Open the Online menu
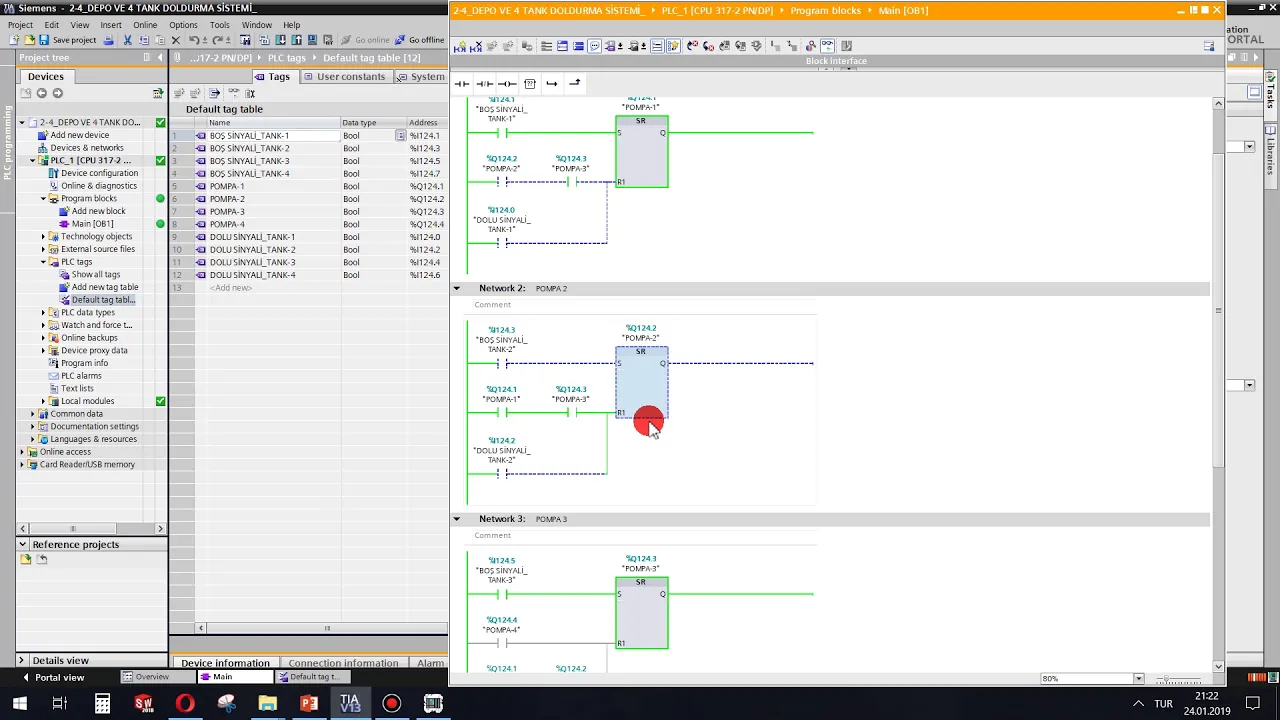The width and height of the screenshot is (1280, 720). tap(145, 25)
